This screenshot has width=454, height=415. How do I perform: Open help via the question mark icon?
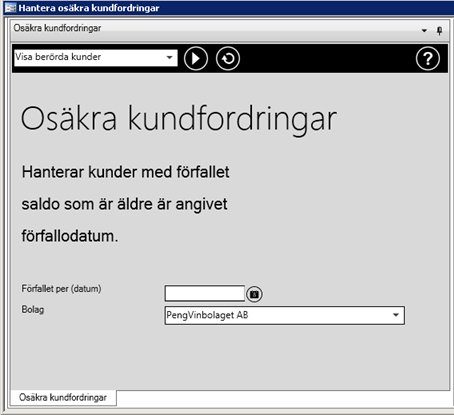click(428, 59)
